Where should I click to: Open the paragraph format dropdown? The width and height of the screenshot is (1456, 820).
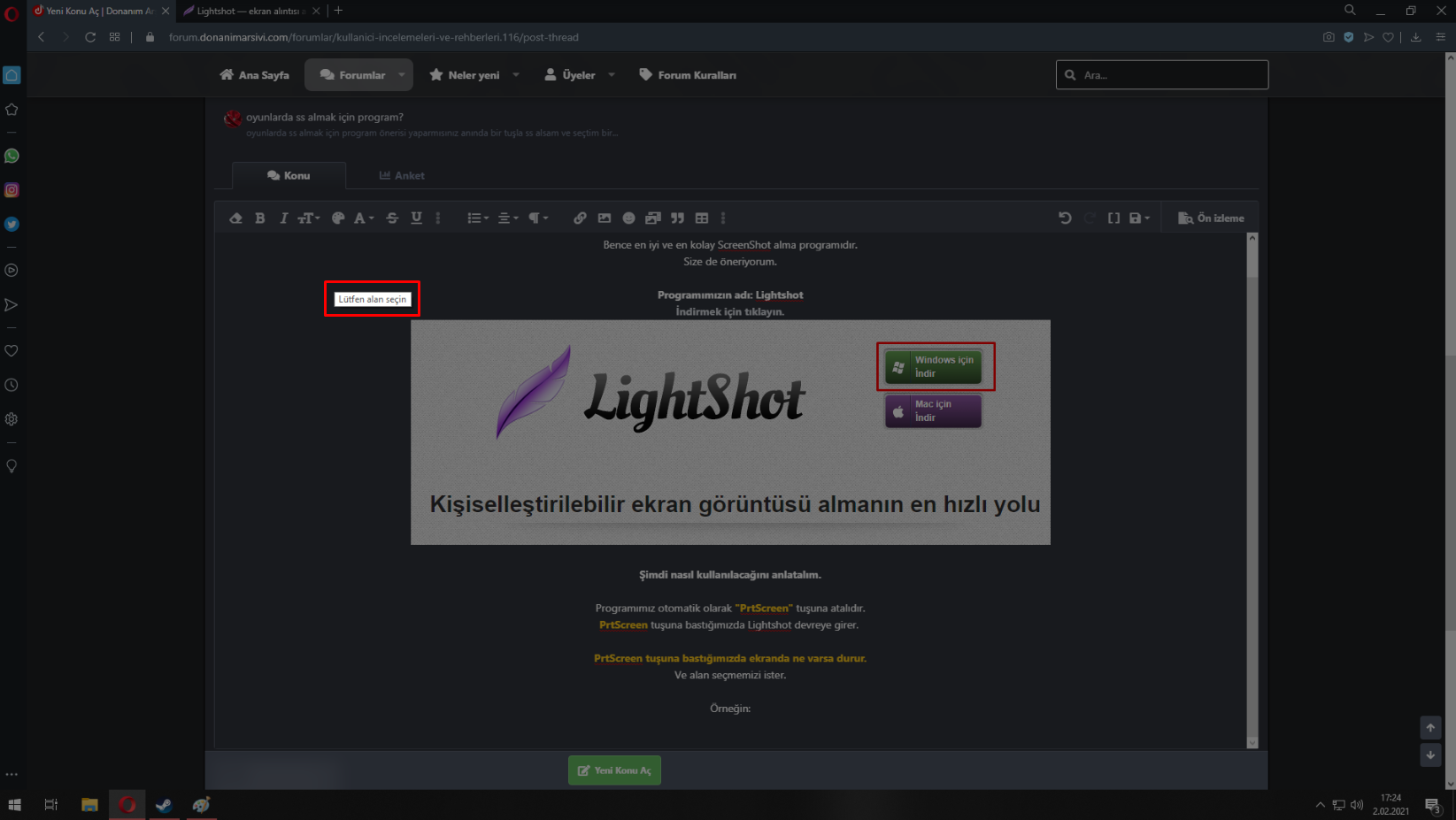click(538, 218)
